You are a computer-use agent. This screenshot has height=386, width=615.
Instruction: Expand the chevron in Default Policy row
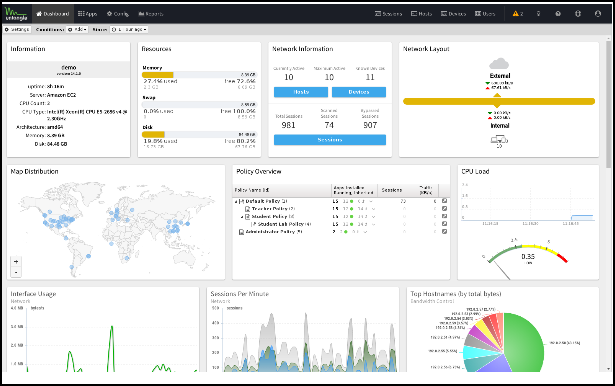[371, 201]
